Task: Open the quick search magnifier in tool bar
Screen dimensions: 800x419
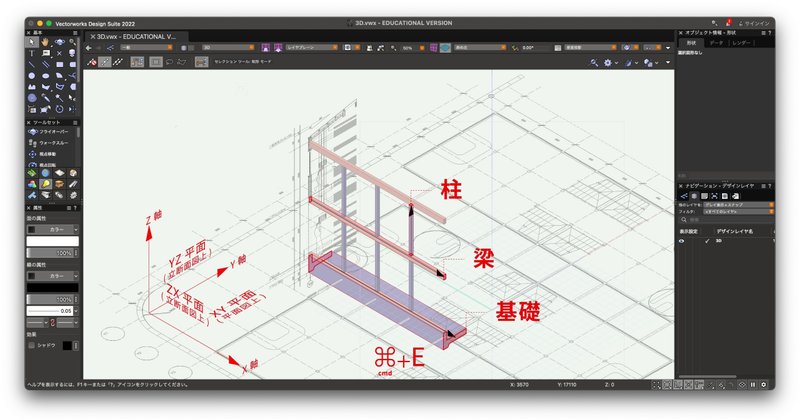Action: 594,62
